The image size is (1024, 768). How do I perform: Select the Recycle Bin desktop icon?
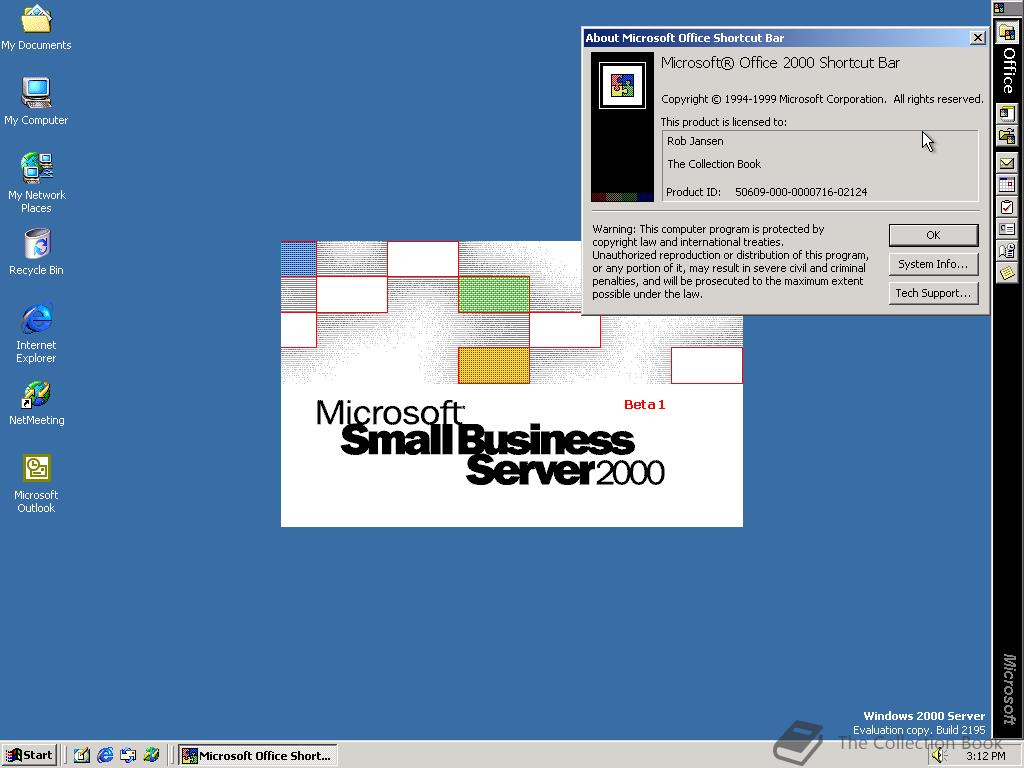pos(36,252)
